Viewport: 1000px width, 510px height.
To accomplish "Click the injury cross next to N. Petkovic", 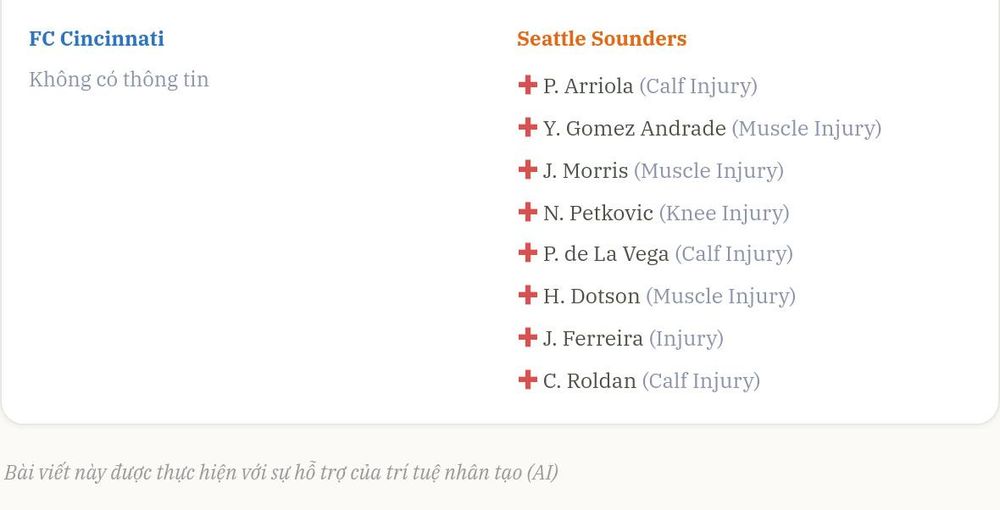I will click(527, 211).
